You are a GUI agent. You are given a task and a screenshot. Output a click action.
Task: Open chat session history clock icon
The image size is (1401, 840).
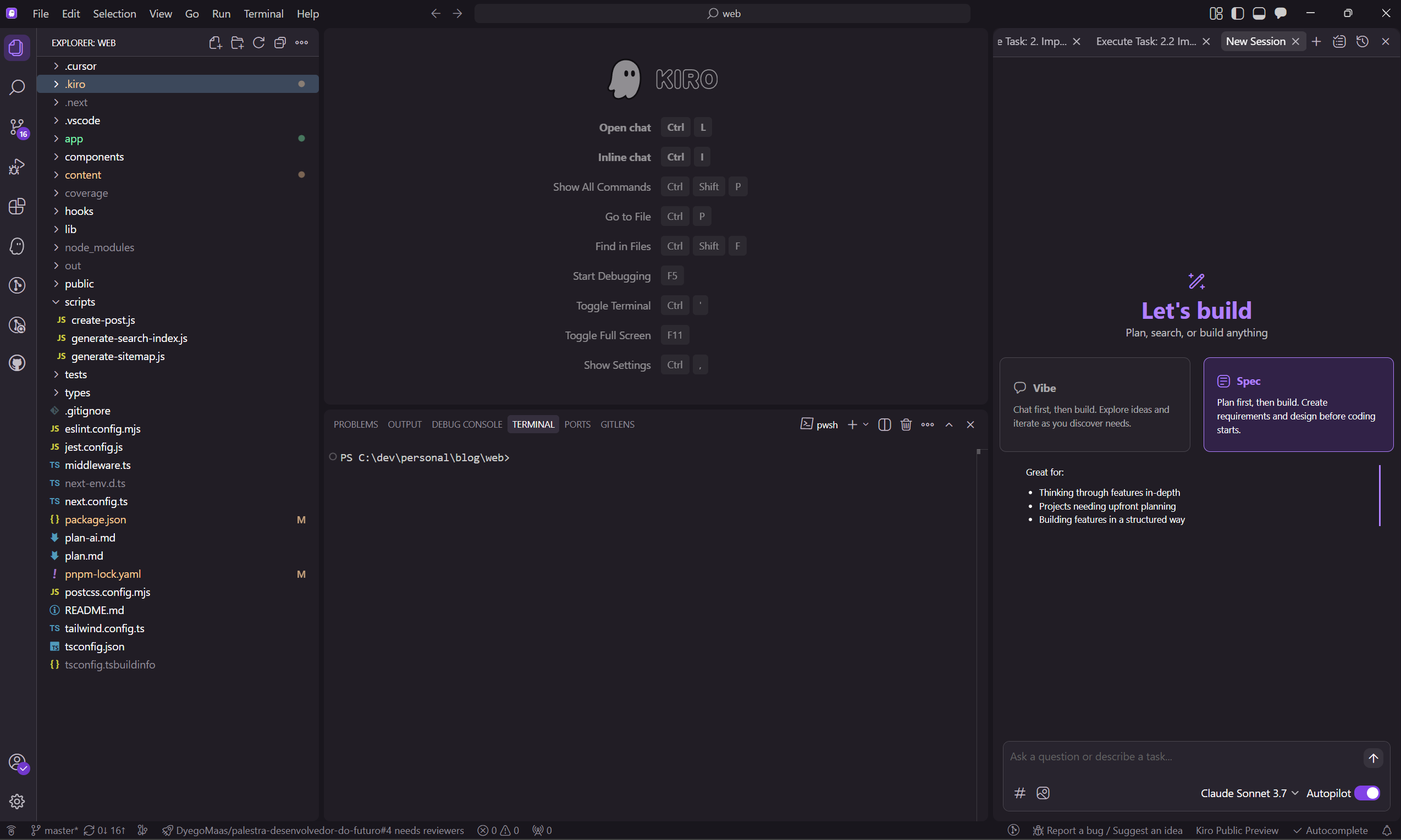tap(1362, 41)
